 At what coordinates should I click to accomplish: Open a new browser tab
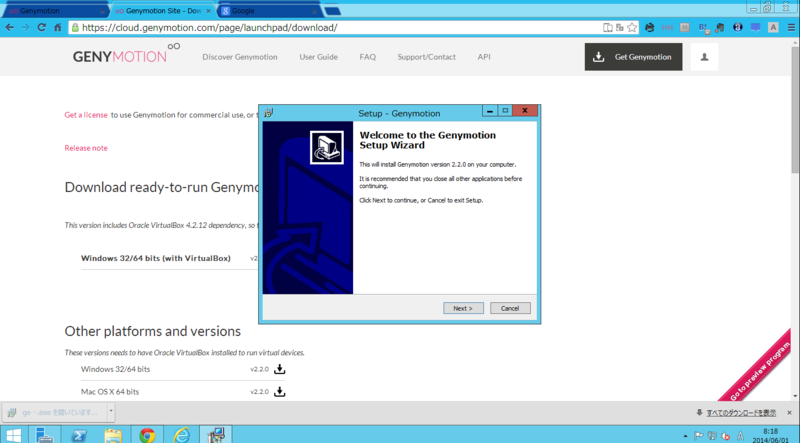[332, 11]
